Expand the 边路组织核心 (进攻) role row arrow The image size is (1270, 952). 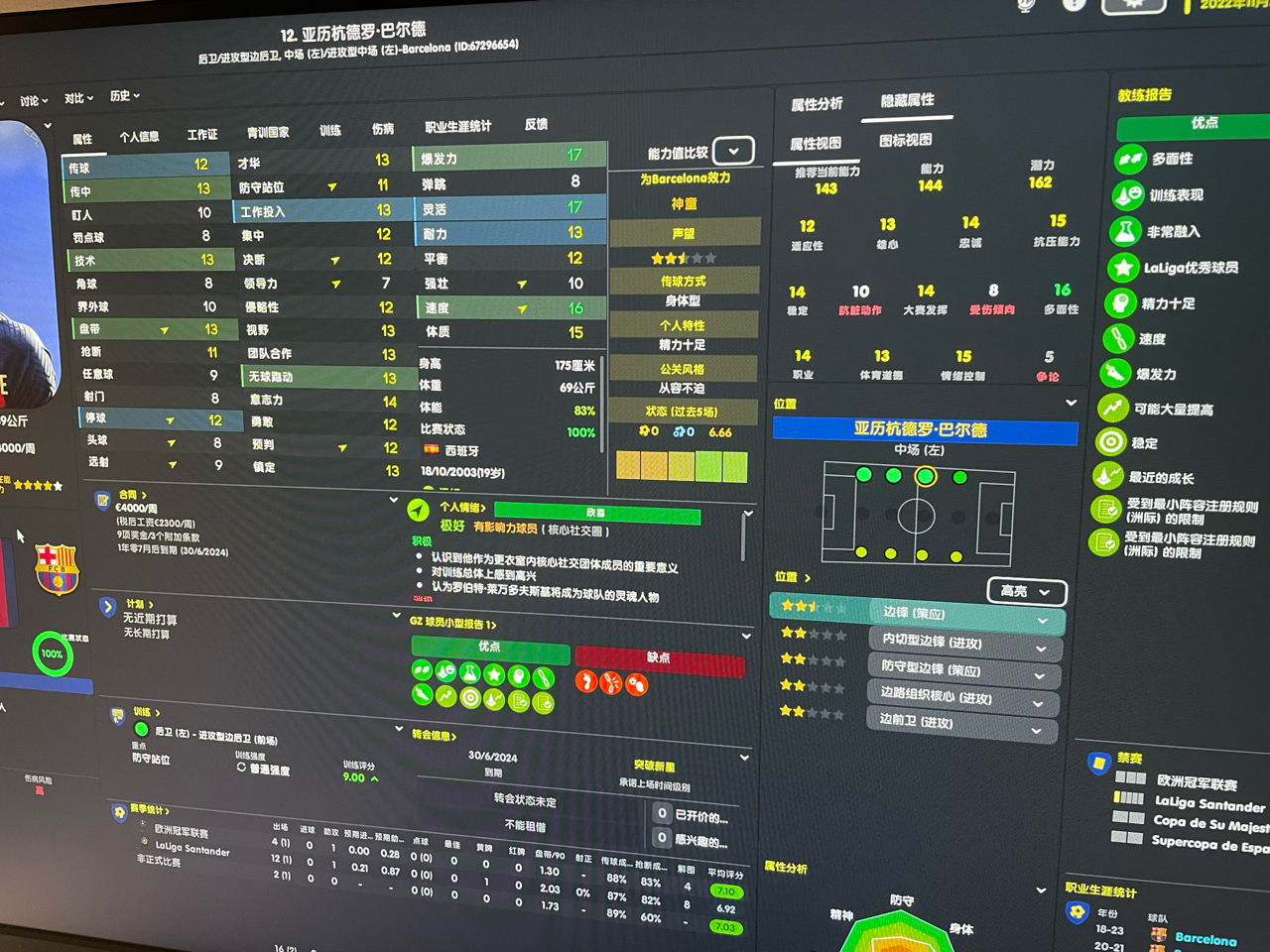[x=1038, y=704]
